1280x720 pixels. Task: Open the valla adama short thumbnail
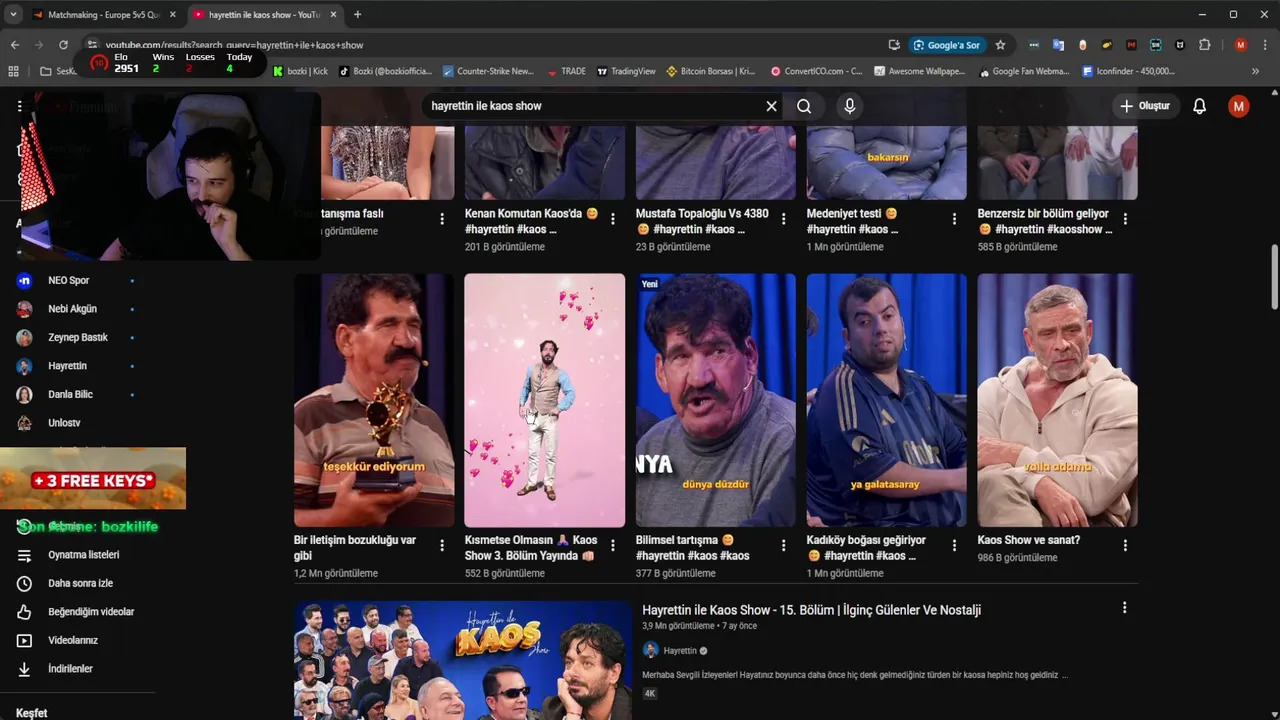[x=1057, y=400]
